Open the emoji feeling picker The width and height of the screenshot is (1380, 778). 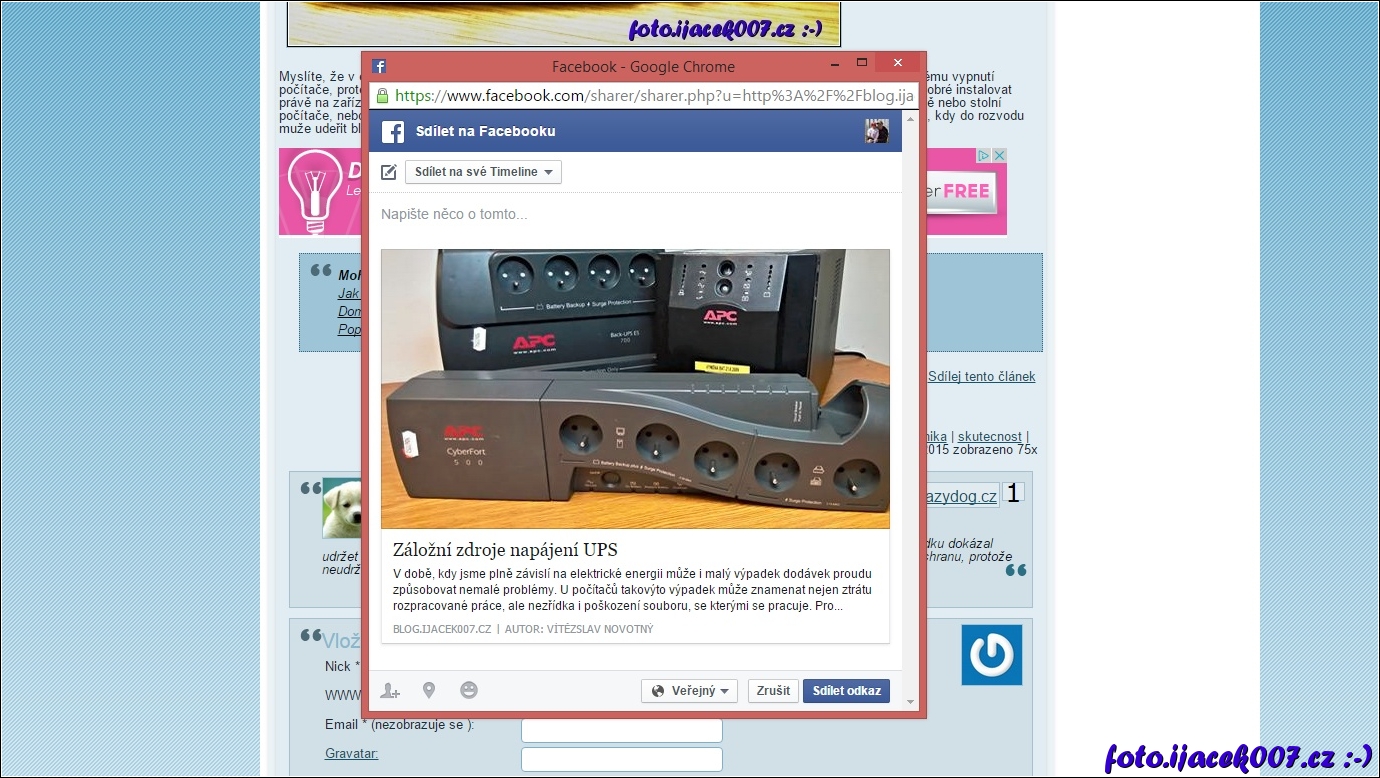pos(468,690)
